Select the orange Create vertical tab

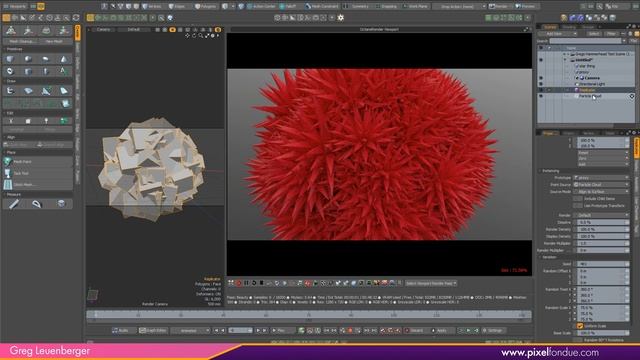78,33
